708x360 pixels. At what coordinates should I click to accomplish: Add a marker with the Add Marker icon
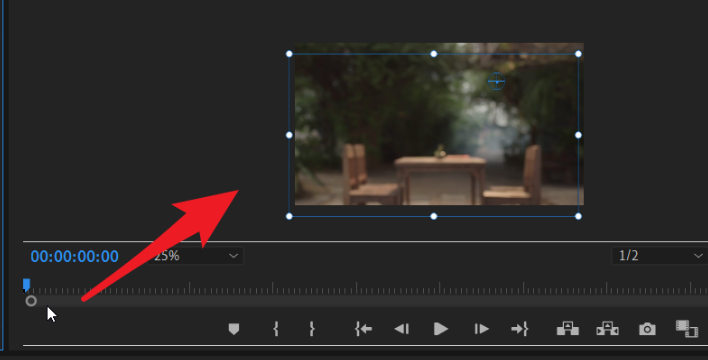pos(233,329)
